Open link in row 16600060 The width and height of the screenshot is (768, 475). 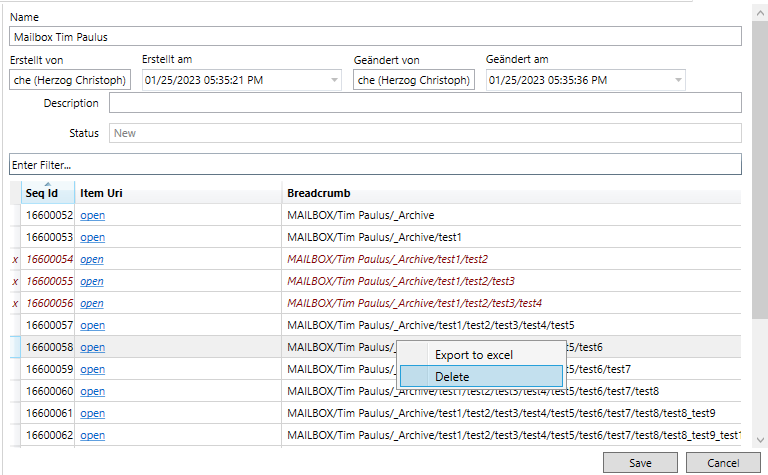[93, 391]
